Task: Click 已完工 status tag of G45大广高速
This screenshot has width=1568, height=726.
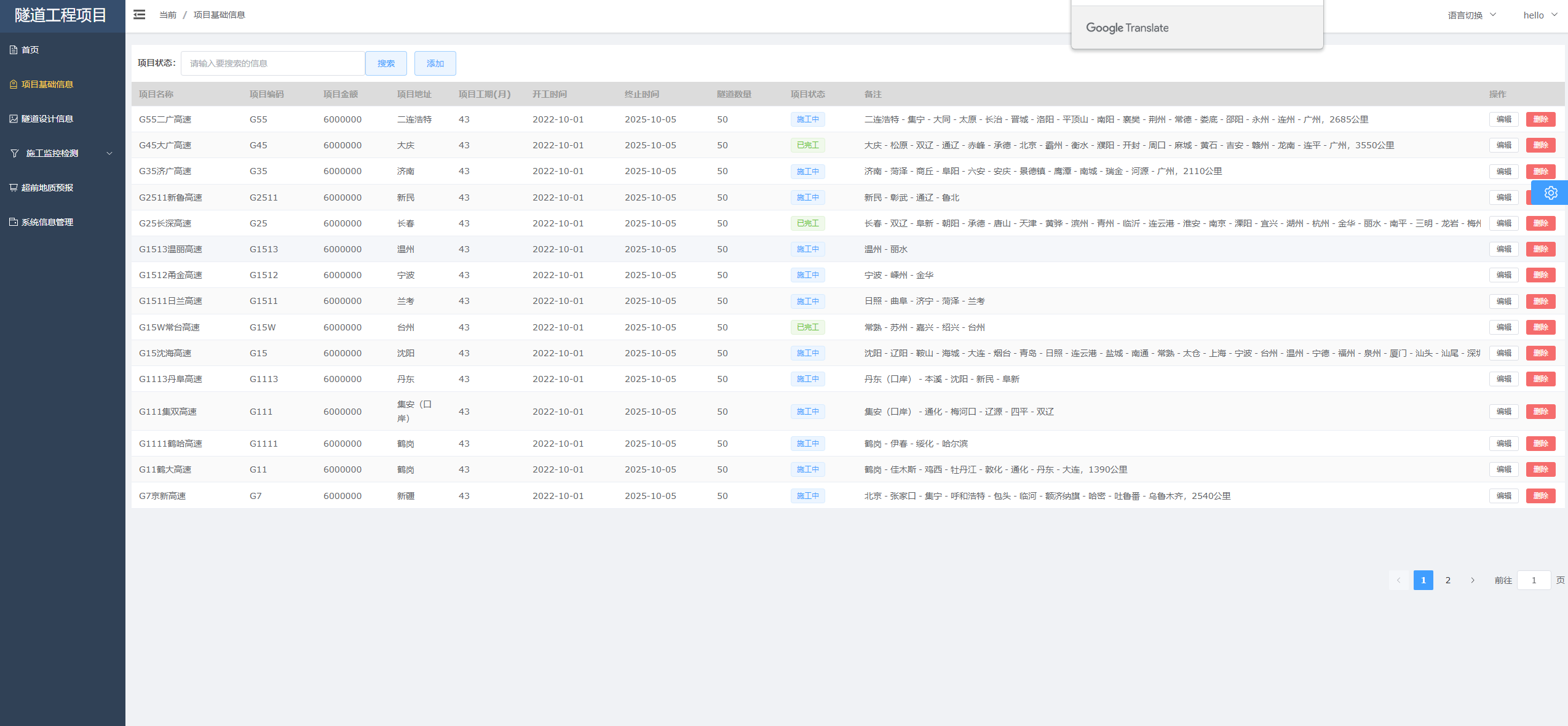Action: click(x=808, y=145)
